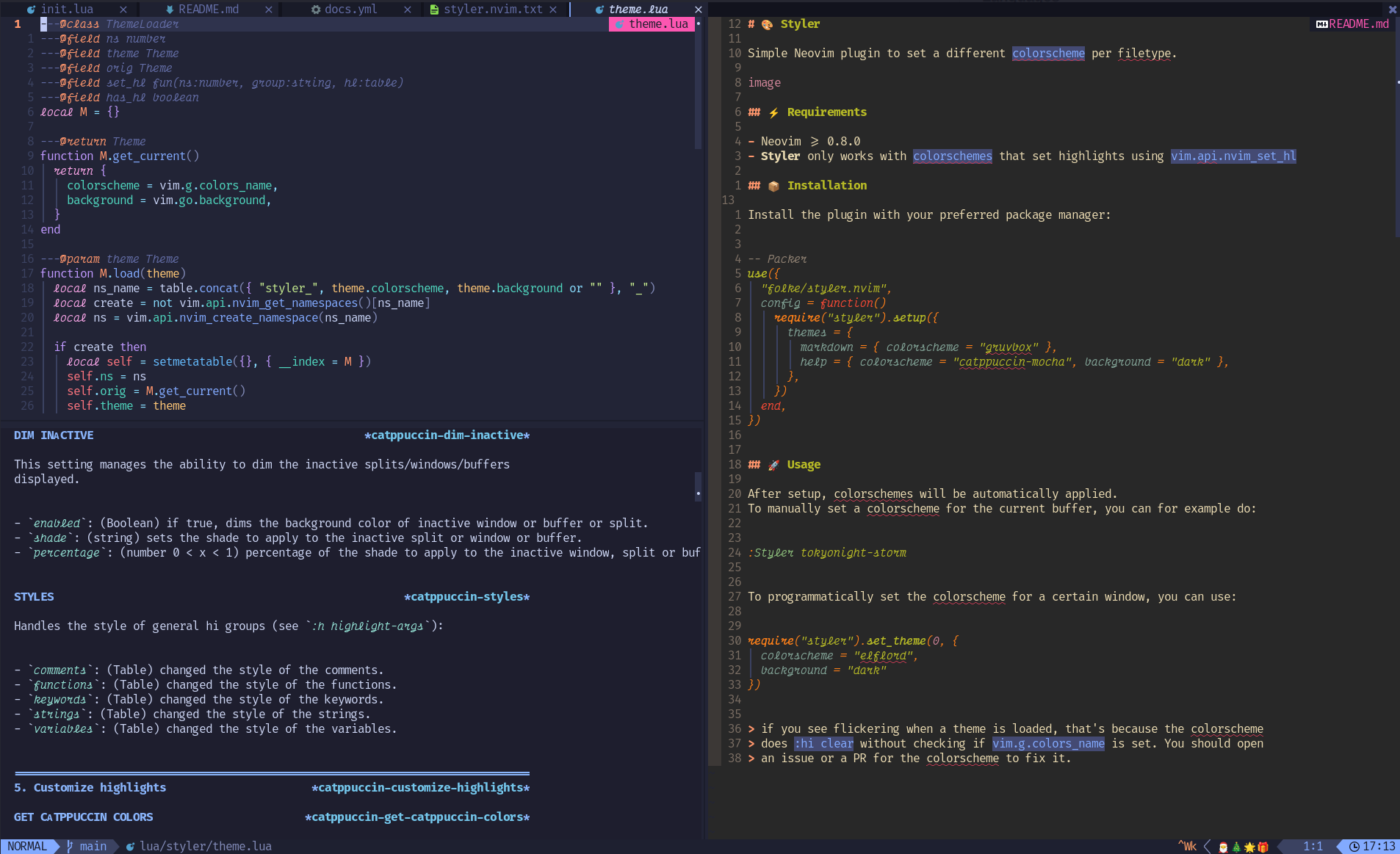Click the 'STYLES' help heading

(x=34, y=596)
